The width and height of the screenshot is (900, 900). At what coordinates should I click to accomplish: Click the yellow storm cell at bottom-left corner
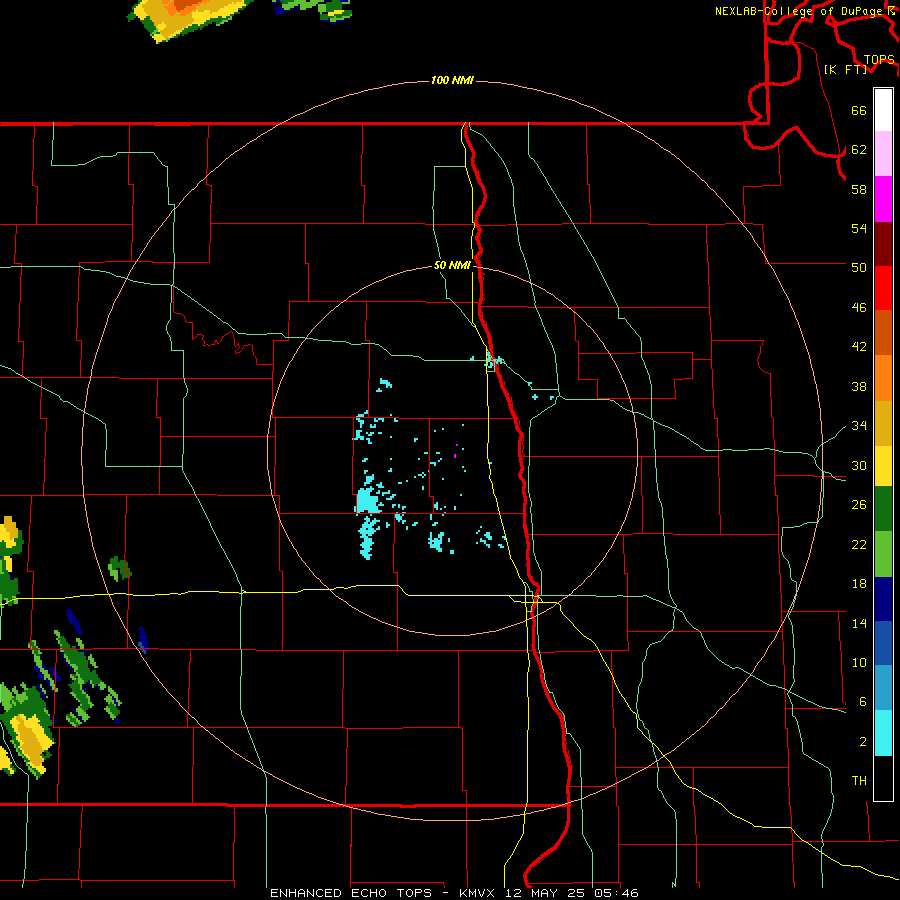(x=29, y=743)
